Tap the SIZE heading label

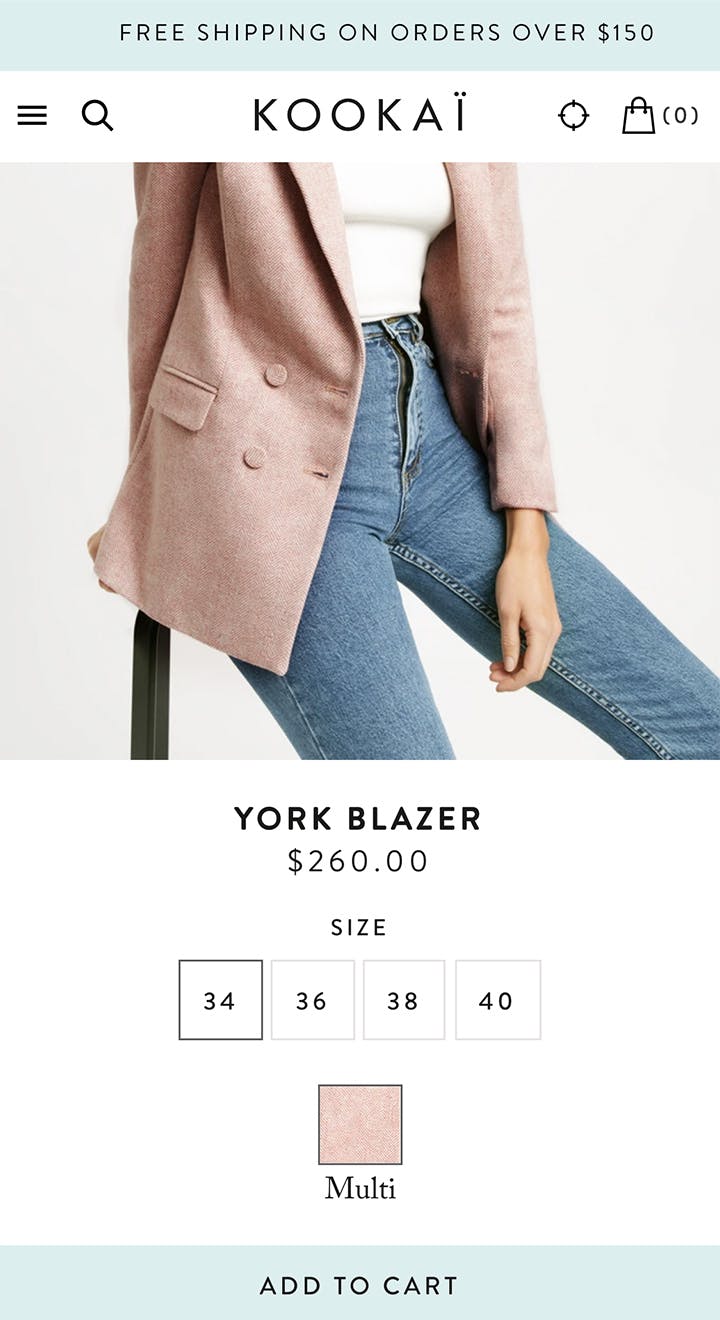point(359,928)
